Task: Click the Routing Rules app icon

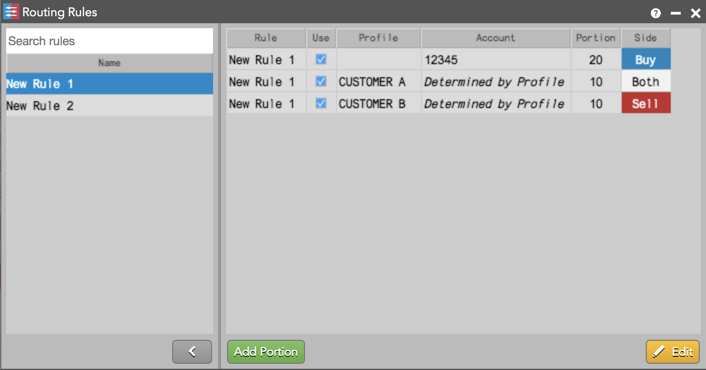Action: 11,12
